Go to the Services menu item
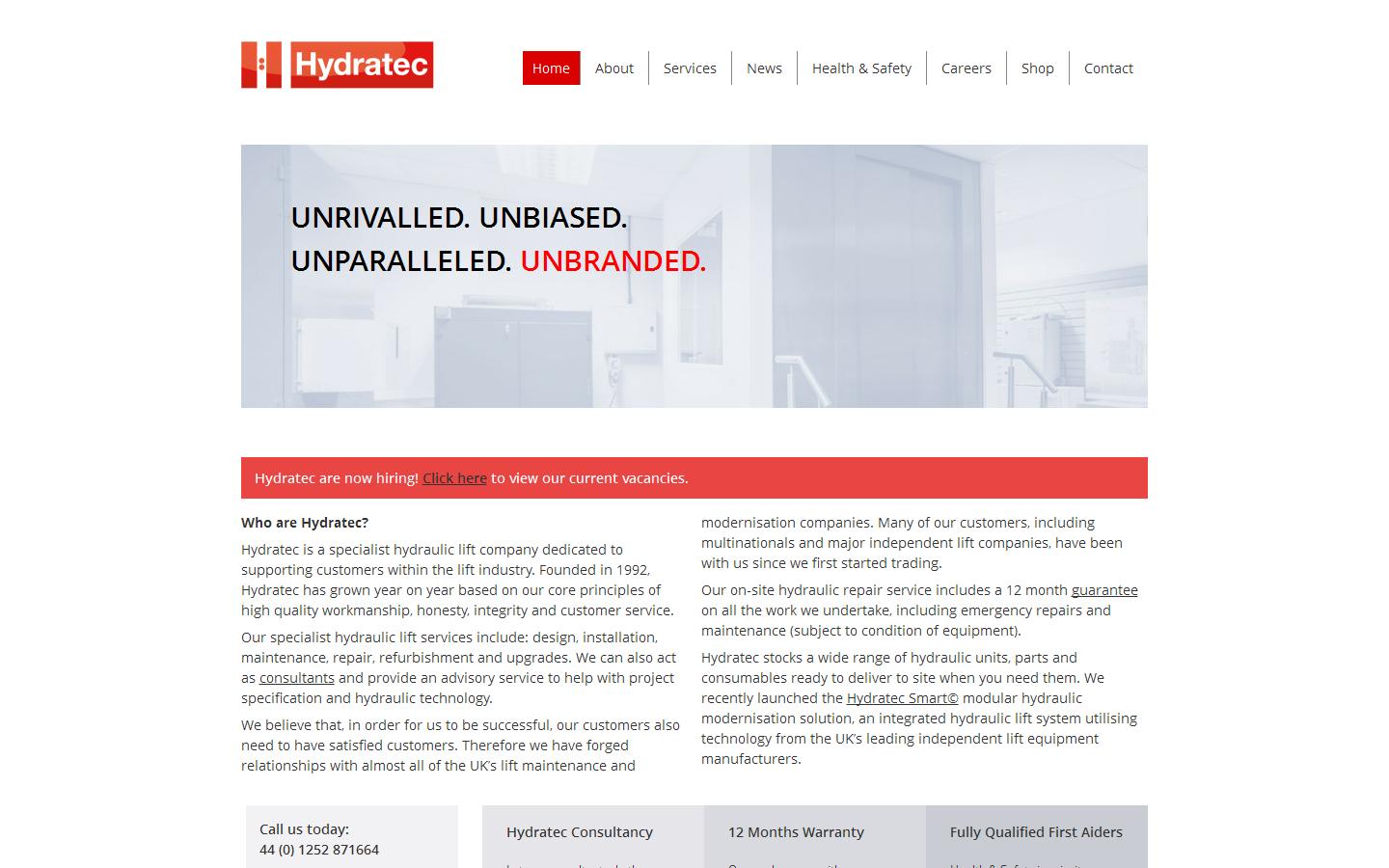 [690, 68]
